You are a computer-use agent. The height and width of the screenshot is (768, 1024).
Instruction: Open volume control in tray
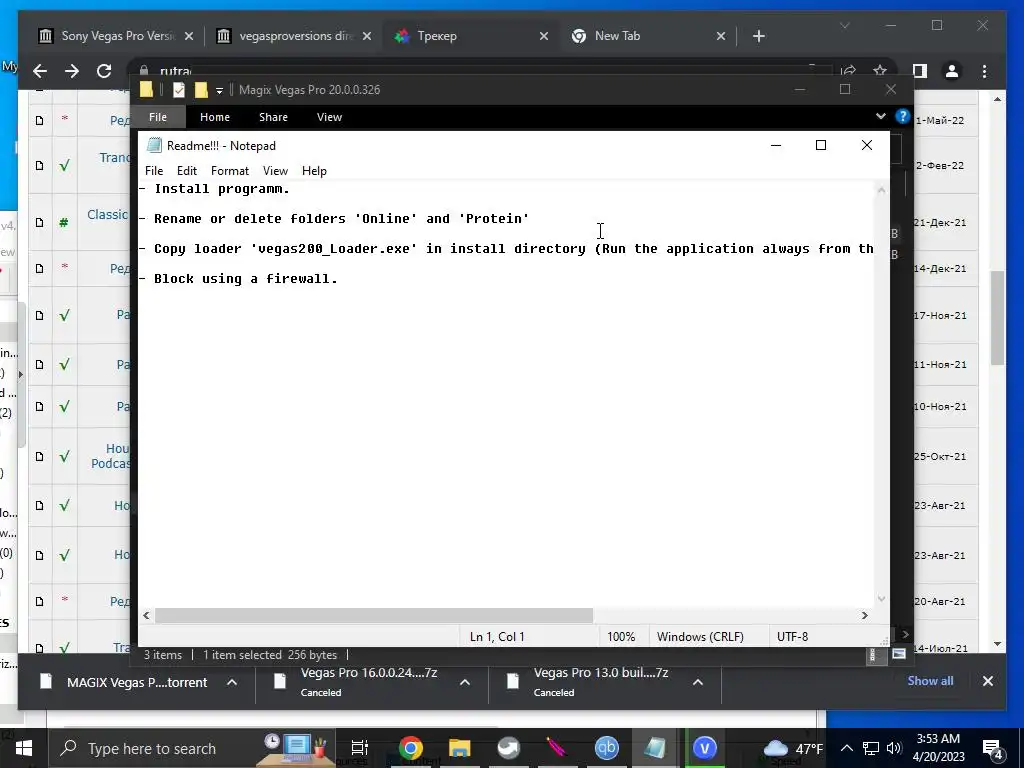click(894, 748)
